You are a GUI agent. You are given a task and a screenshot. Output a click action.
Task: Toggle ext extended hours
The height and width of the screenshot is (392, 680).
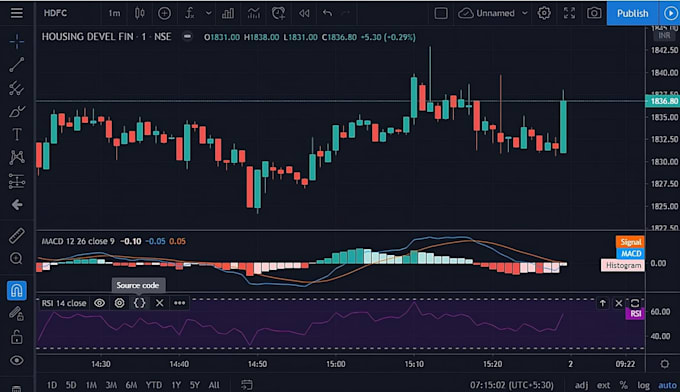click(603, 385)
